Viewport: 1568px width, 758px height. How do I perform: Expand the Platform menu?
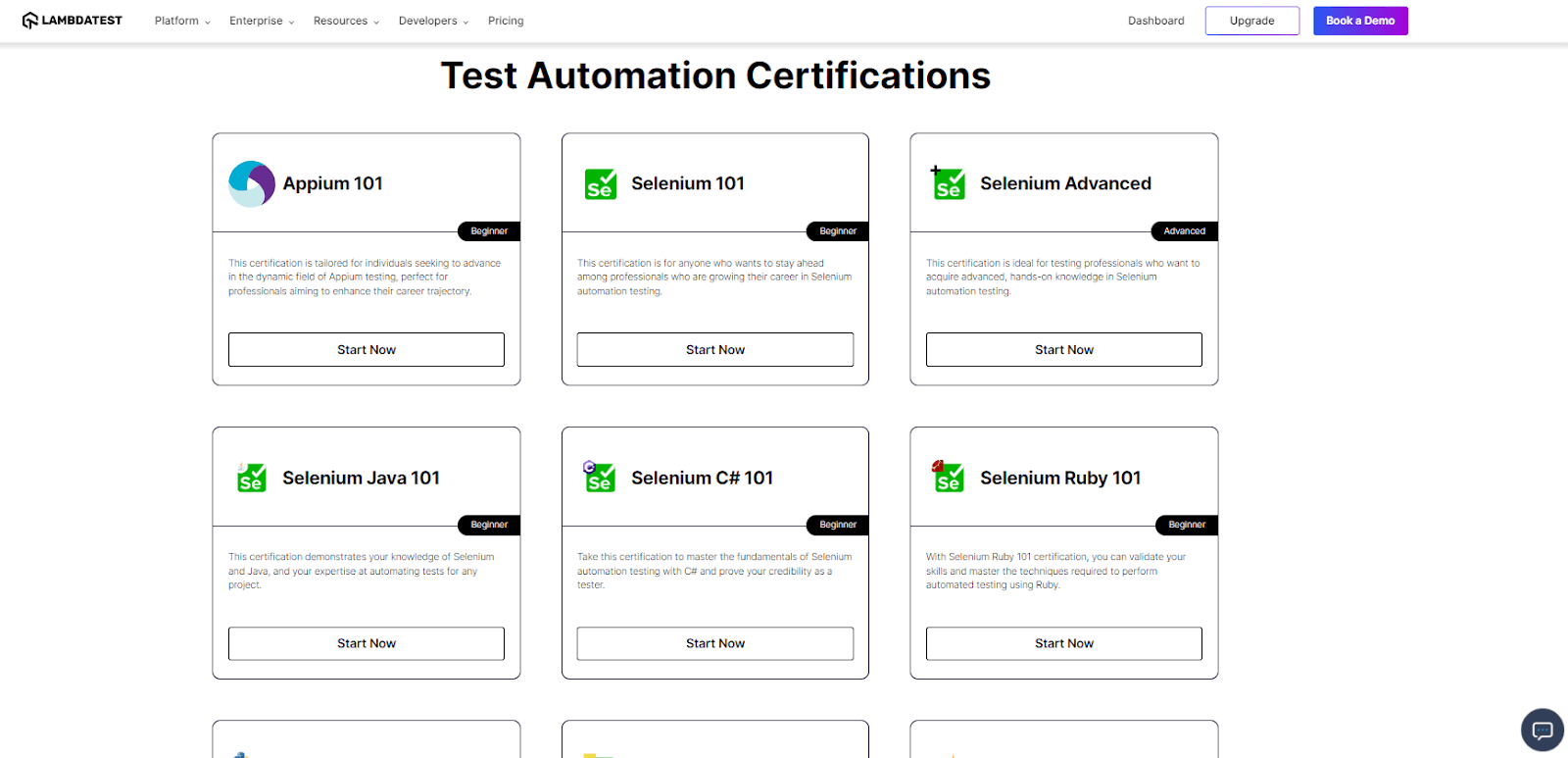coord(182,21)
